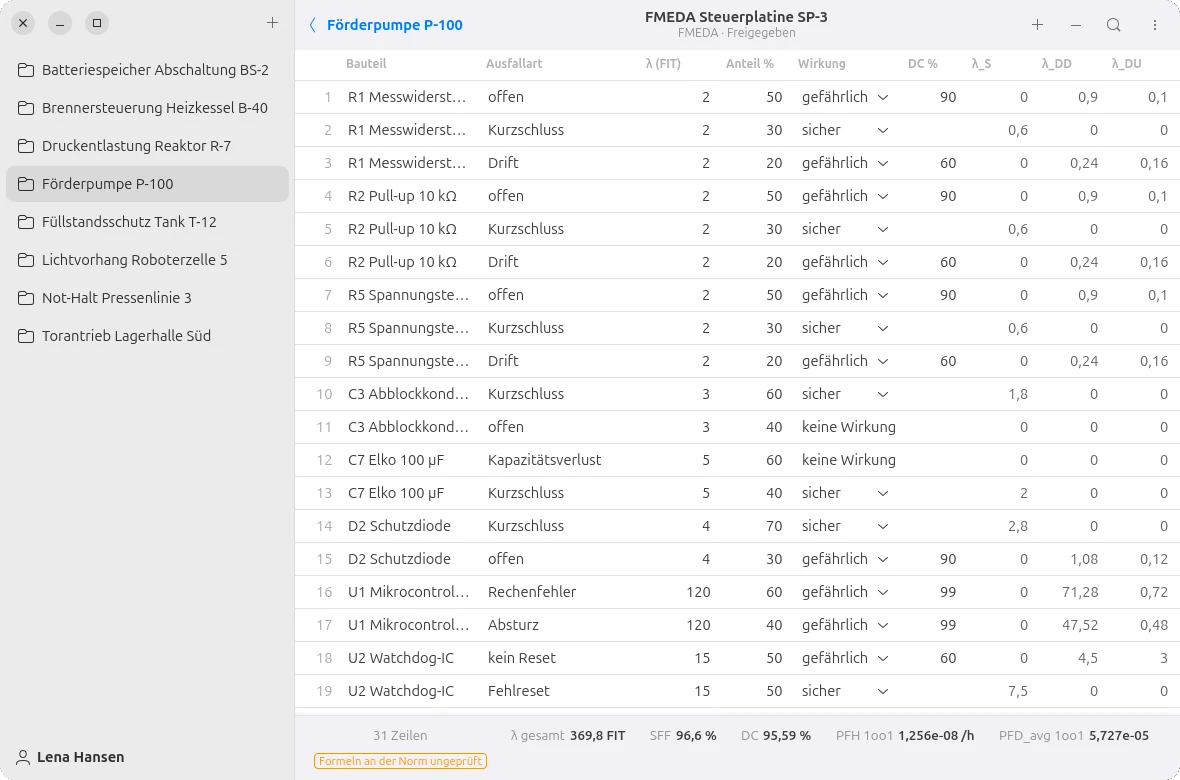
Task: Click the PFH 1oo1 1,256e-08 /h value
Action: [905, 736]
